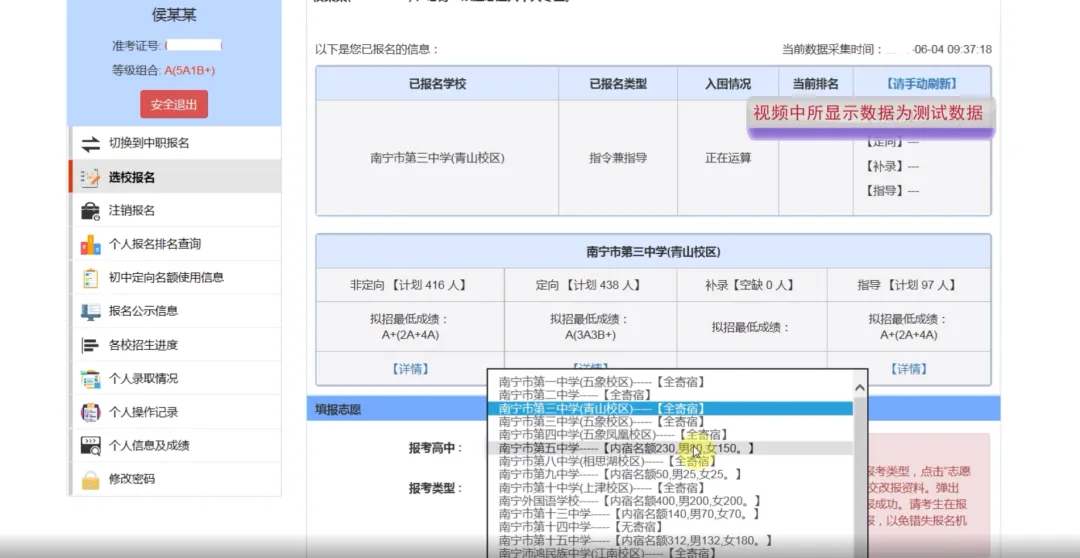Click 当前排名 column header
1080x558 pixels.
point(816,84)
